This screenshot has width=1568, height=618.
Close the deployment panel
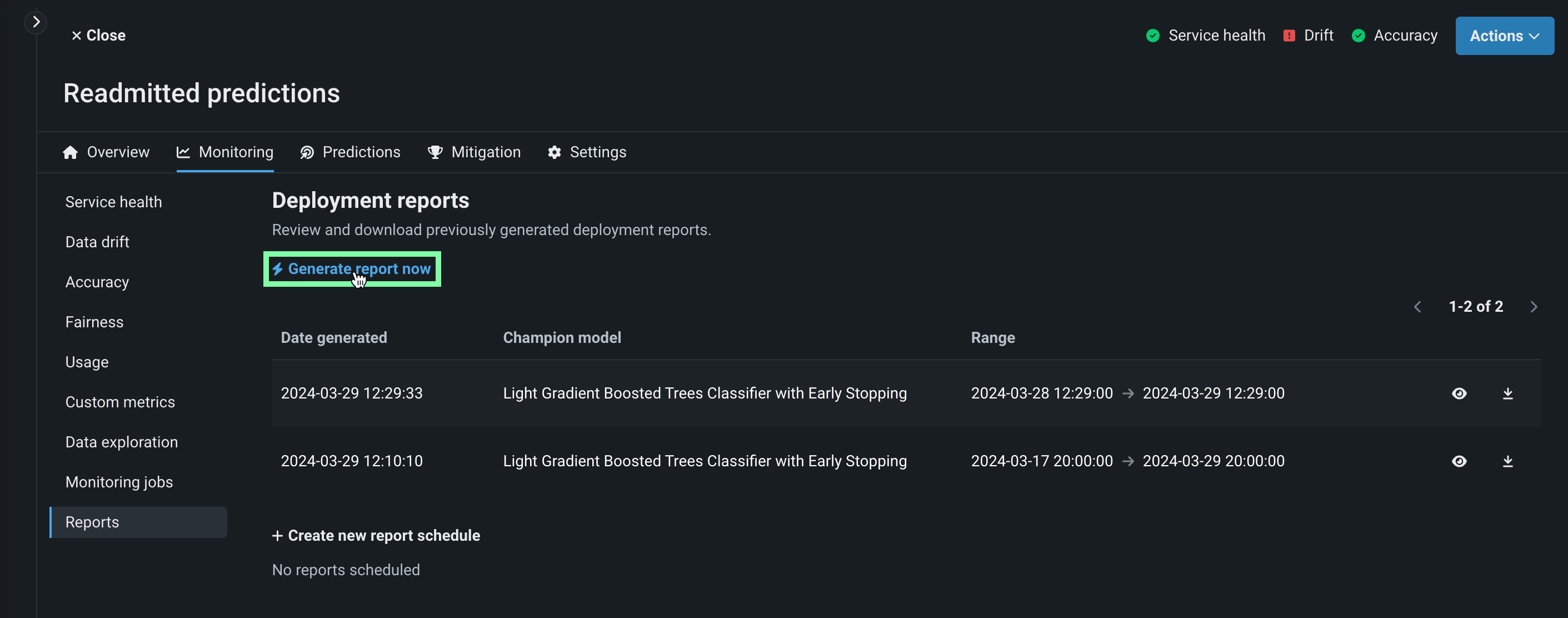[x=98, y=36]
